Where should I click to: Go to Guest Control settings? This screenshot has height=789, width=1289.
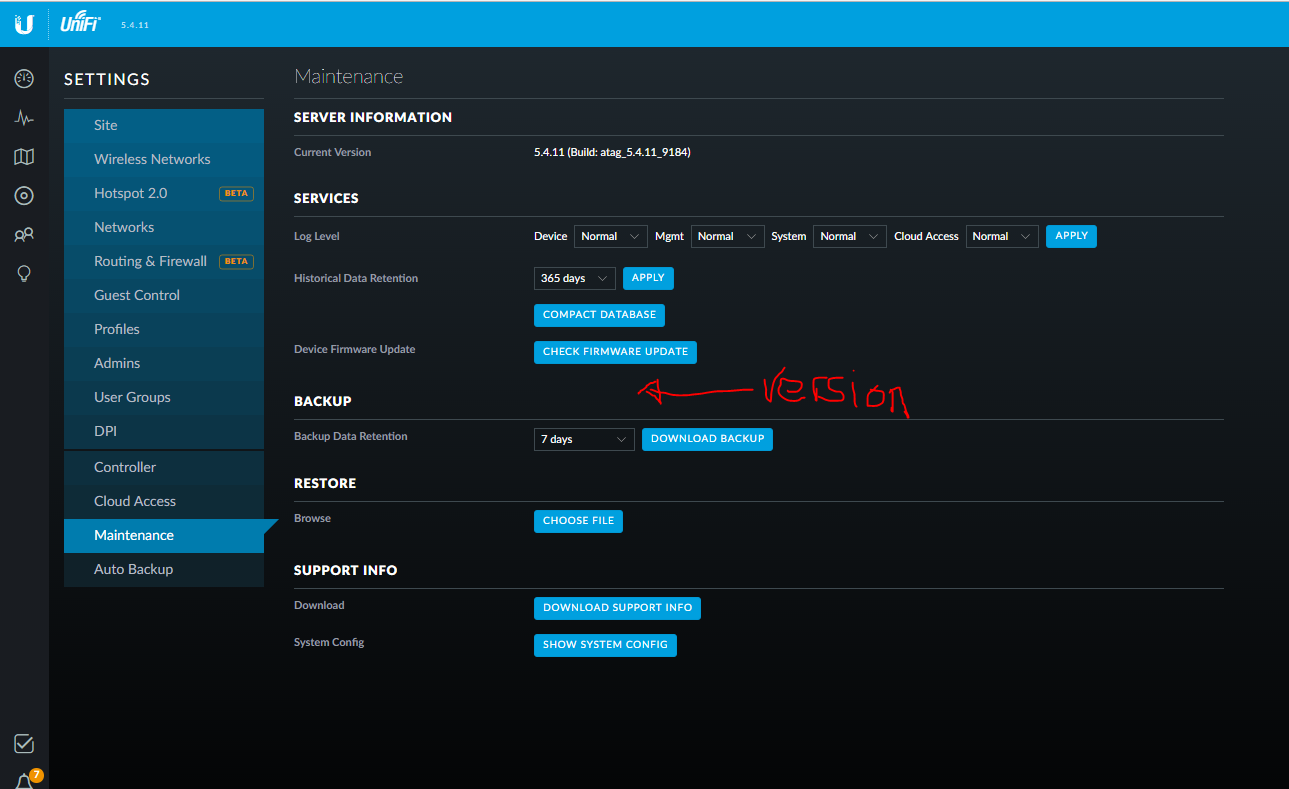pos(137,295)
